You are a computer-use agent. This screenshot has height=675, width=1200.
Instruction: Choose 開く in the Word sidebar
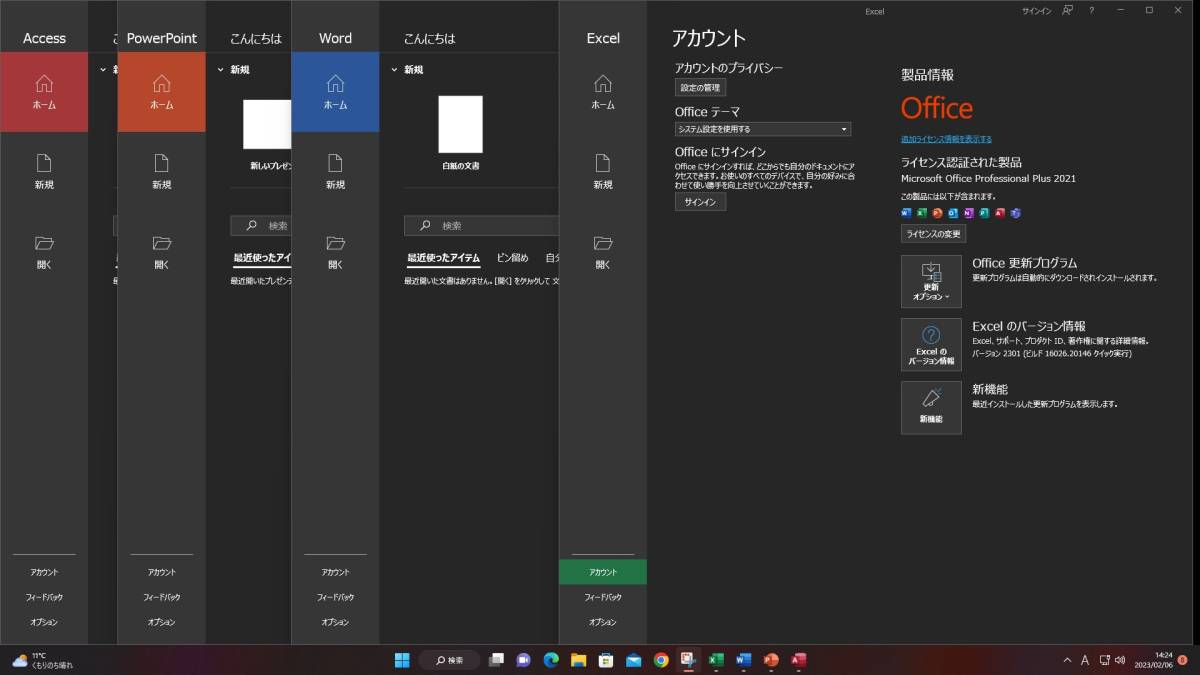pyautogui.click(x=335, y=252)
